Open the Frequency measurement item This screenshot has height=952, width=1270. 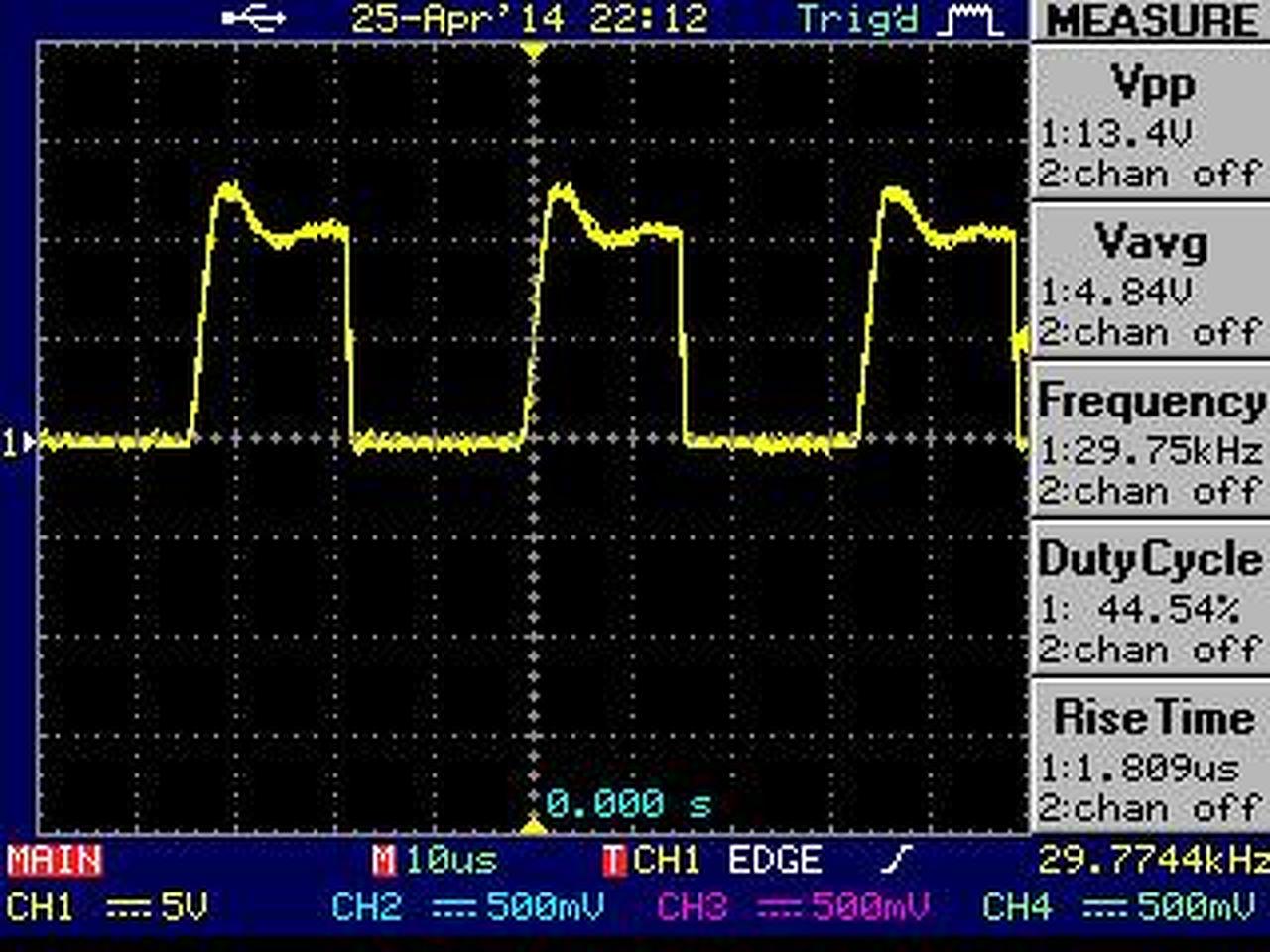1151,439
